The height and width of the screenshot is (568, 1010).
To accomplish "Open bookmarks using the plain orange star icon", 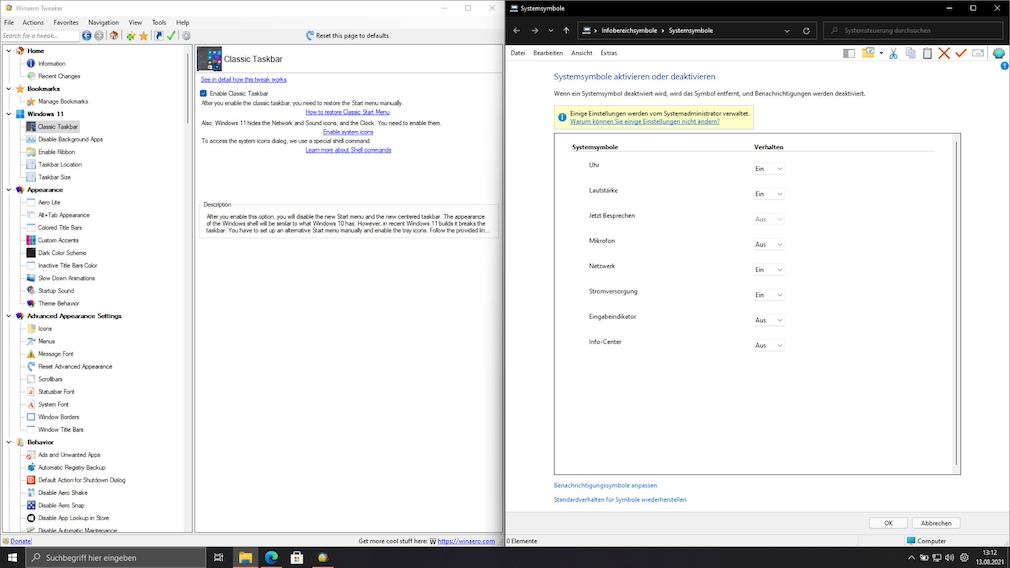I will (x=144, y=35).
